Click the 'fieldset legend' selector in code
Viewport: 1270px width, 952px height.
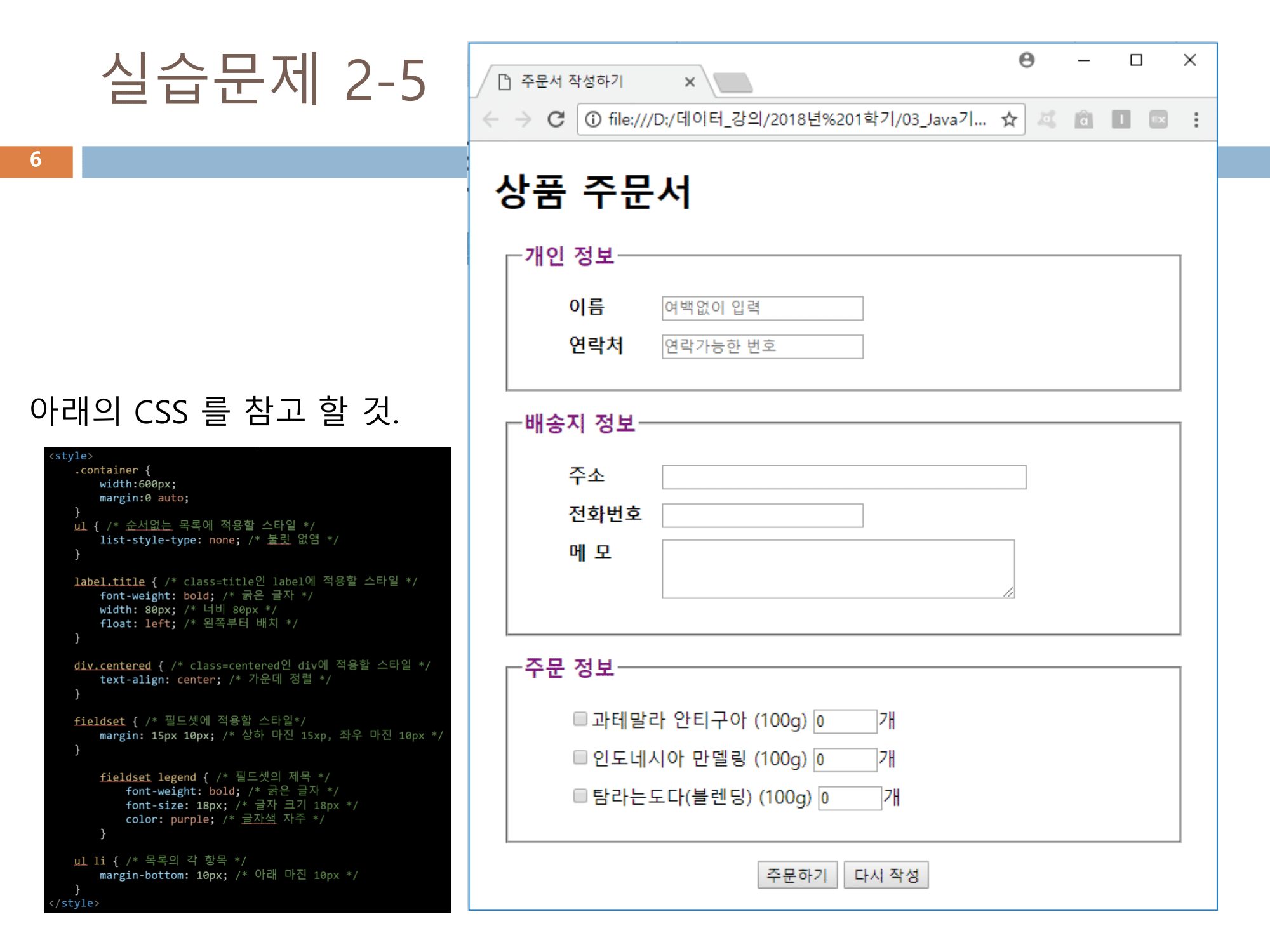148,777
